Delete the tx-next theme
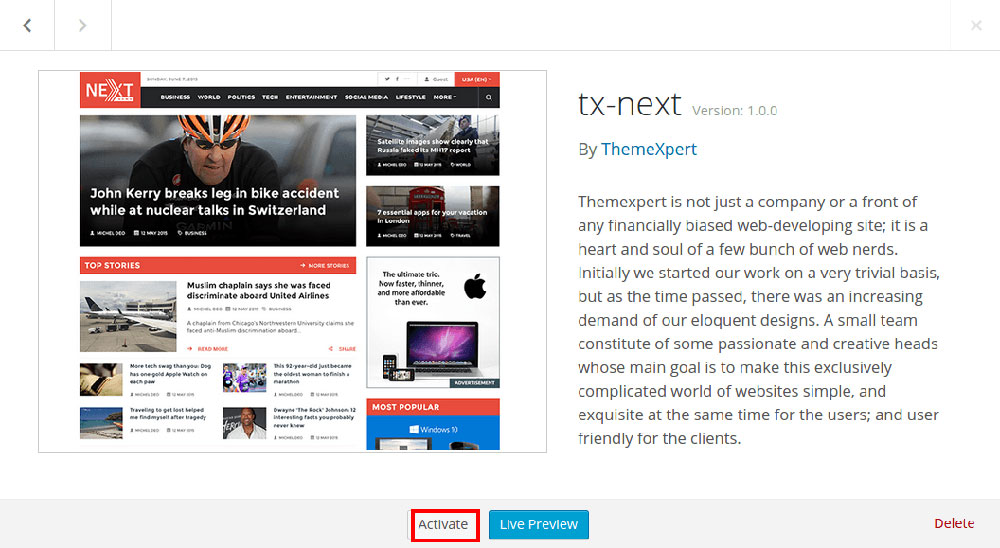 (954, 523)
